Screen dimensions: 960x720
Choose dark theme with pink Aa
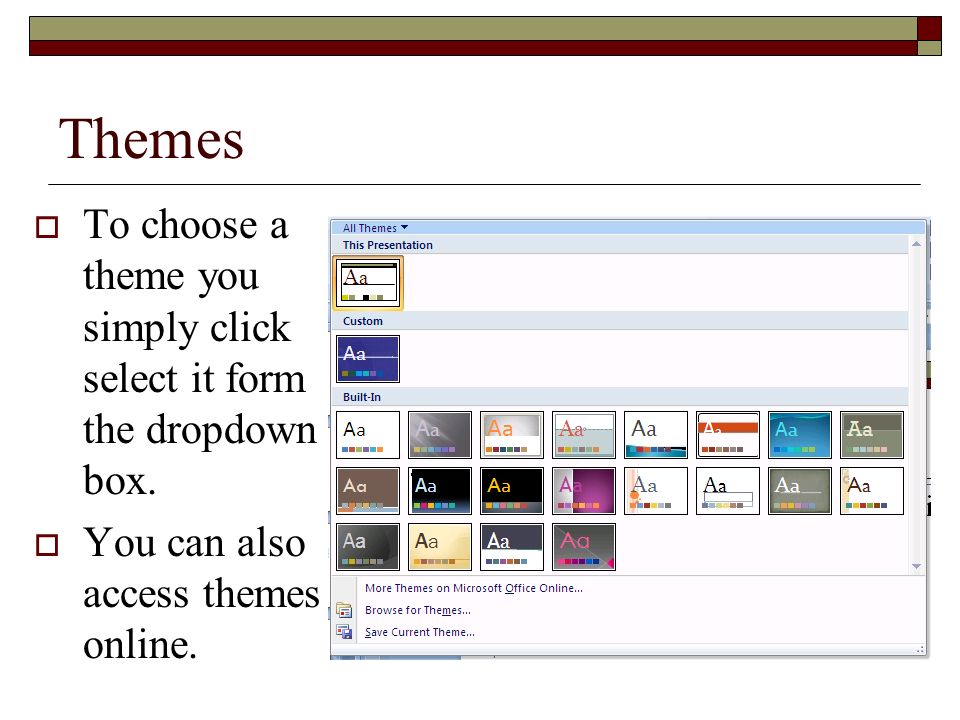584,547
